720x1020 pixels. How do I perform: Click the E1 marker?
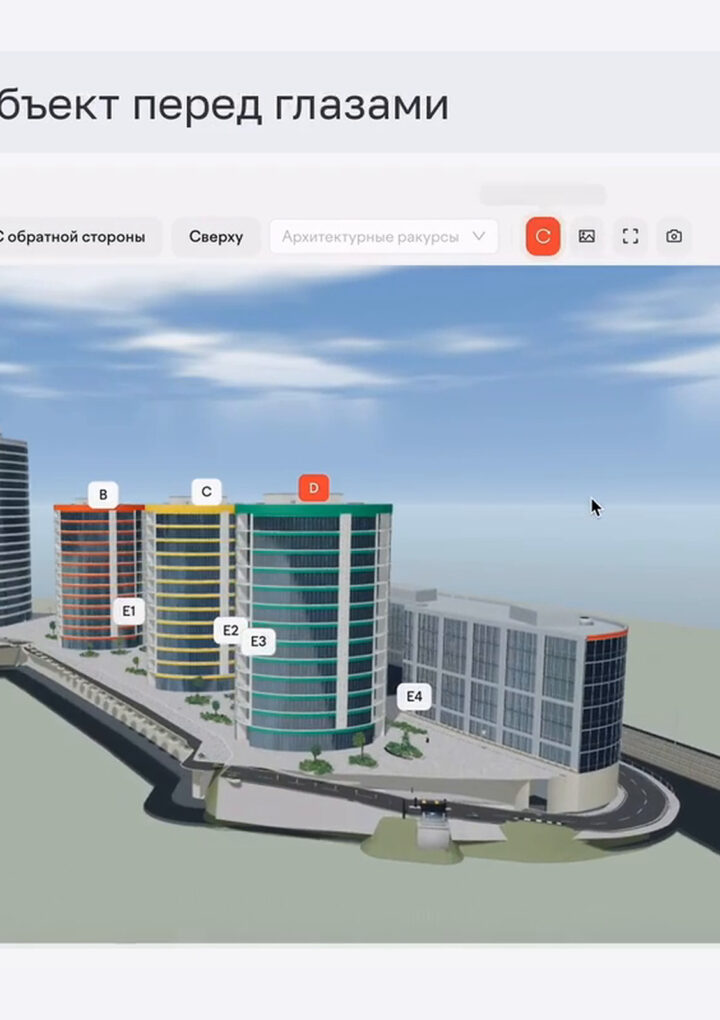pyautogui.click(x=129, y=611)
